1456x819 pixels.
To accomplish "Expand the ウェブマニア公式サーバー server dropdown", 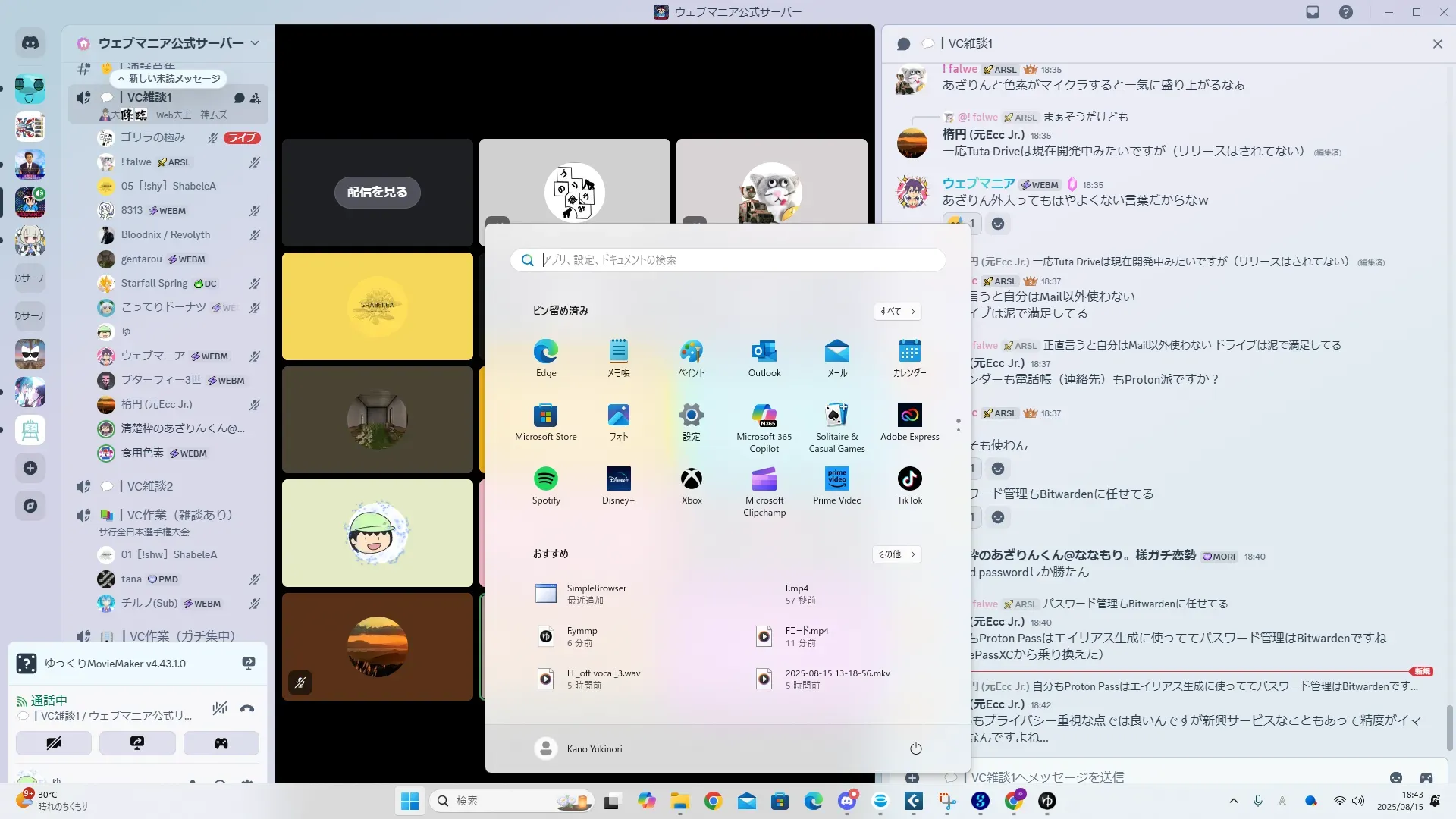I will (255, 43).
